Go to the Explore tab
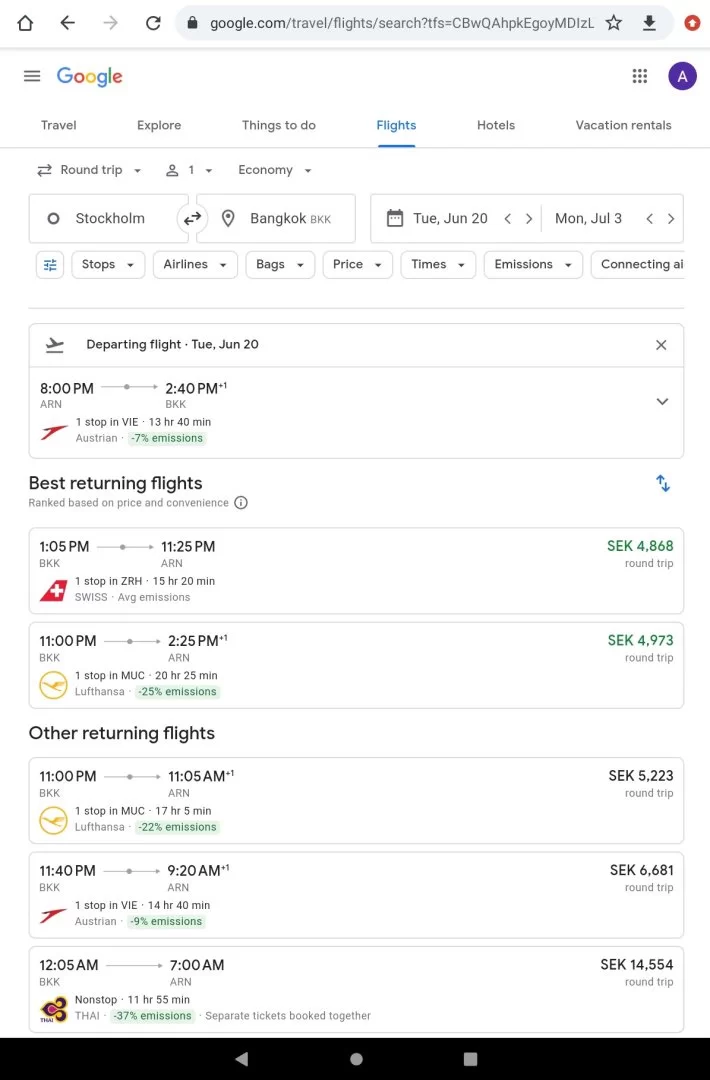710x1080 pixels. point(159,125)
